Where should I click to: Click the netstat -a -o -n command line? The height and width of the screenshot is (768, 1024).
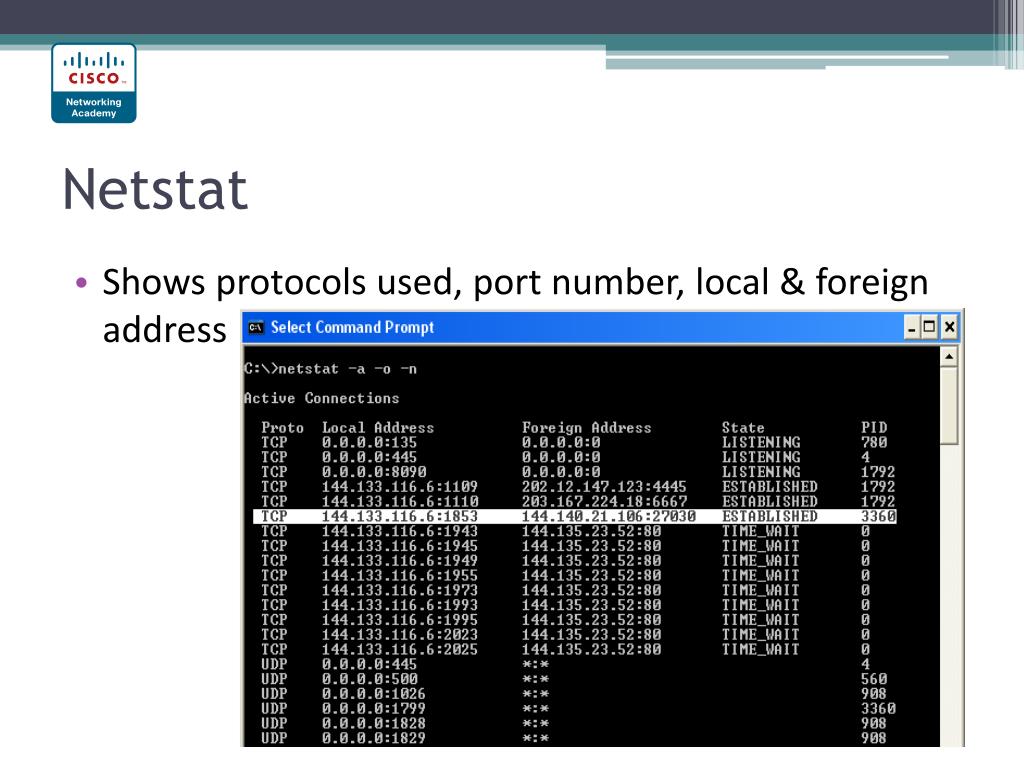coord(330,369)
